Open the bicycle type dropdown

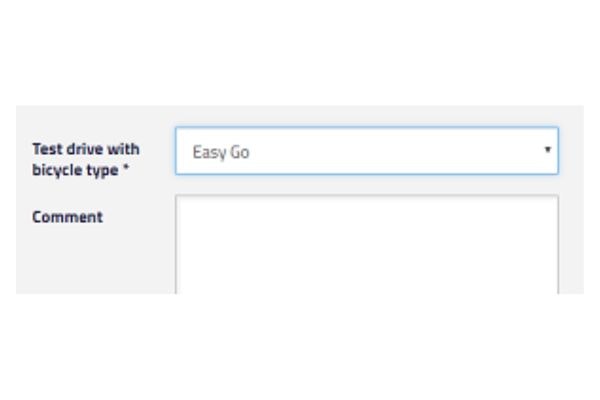click(366, 151)
